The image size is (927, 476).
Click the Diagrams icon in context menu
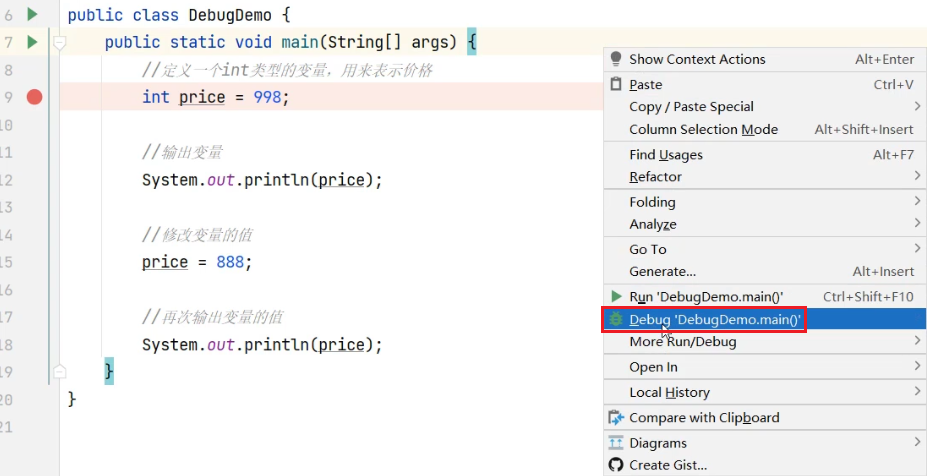[616, 442]
